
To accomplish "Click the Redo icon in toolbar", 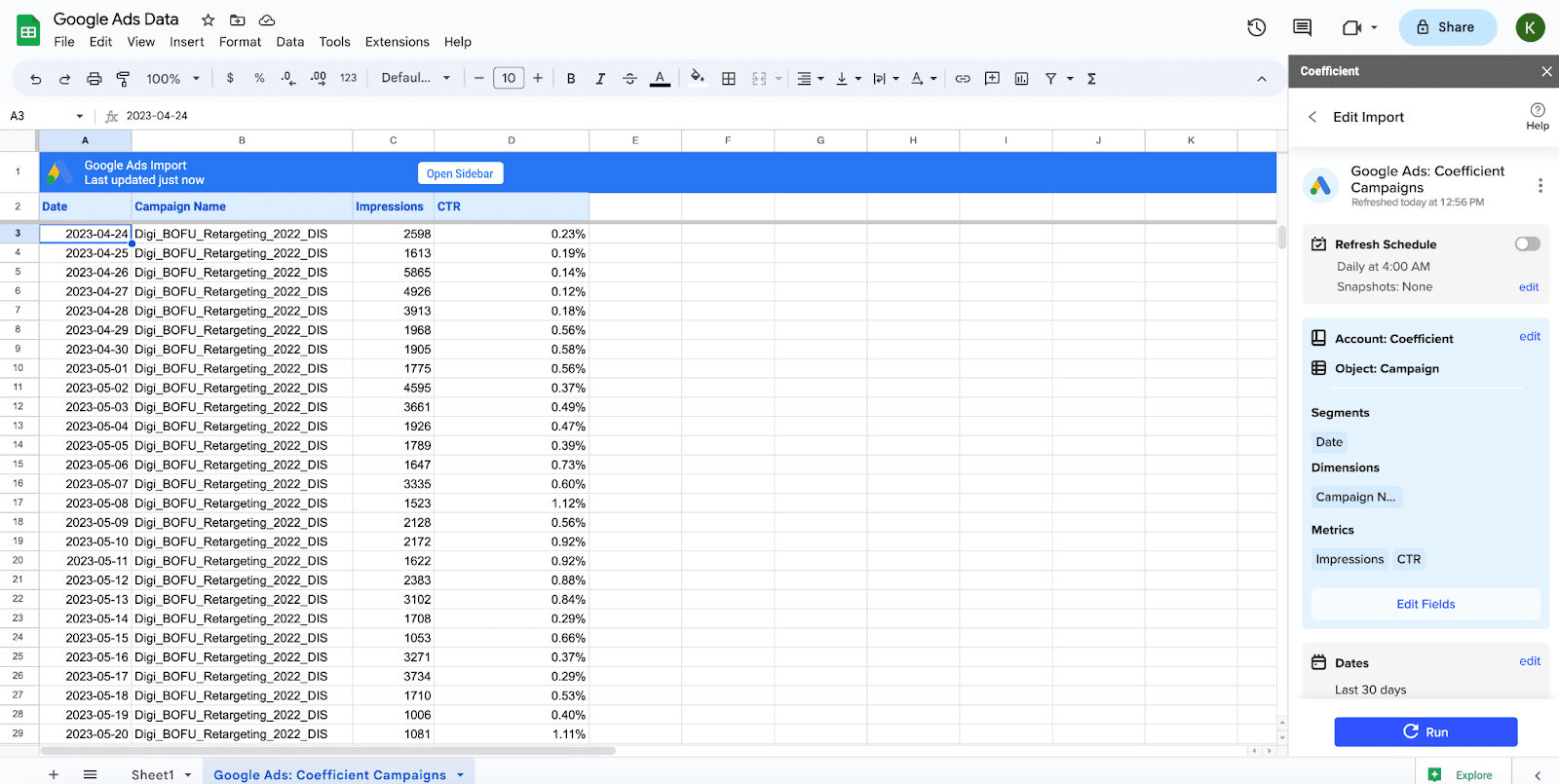I will coord(64,79).
